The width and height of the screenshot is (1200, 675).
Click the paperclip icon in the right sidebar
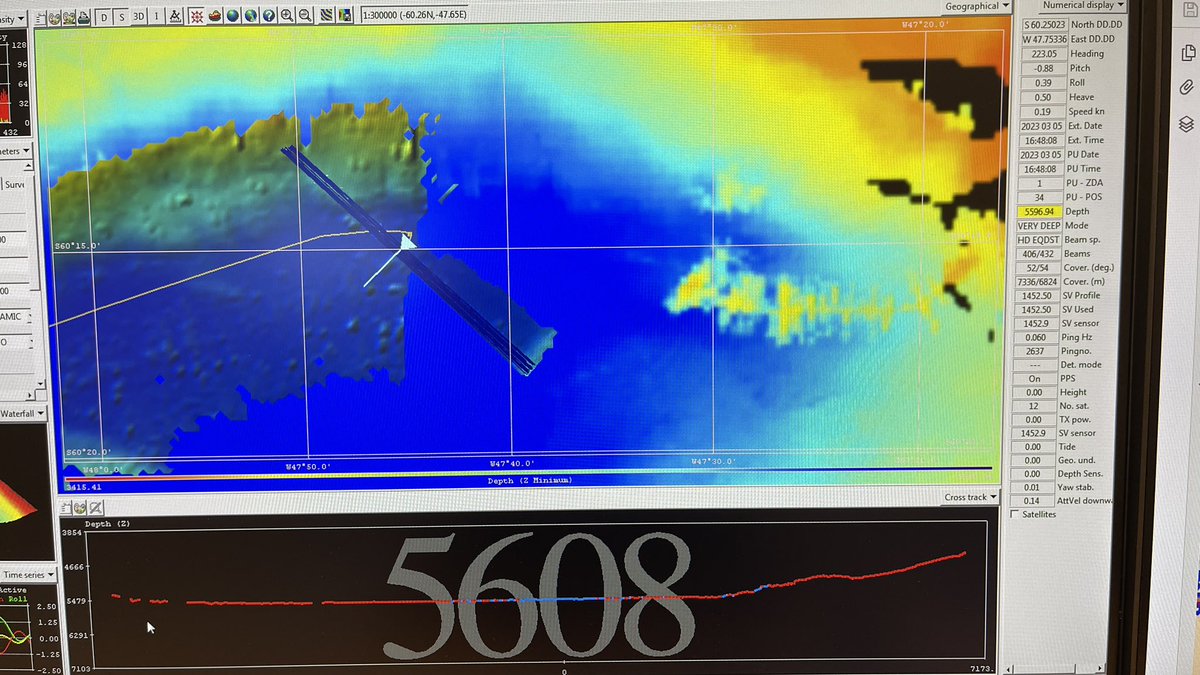1187,86
